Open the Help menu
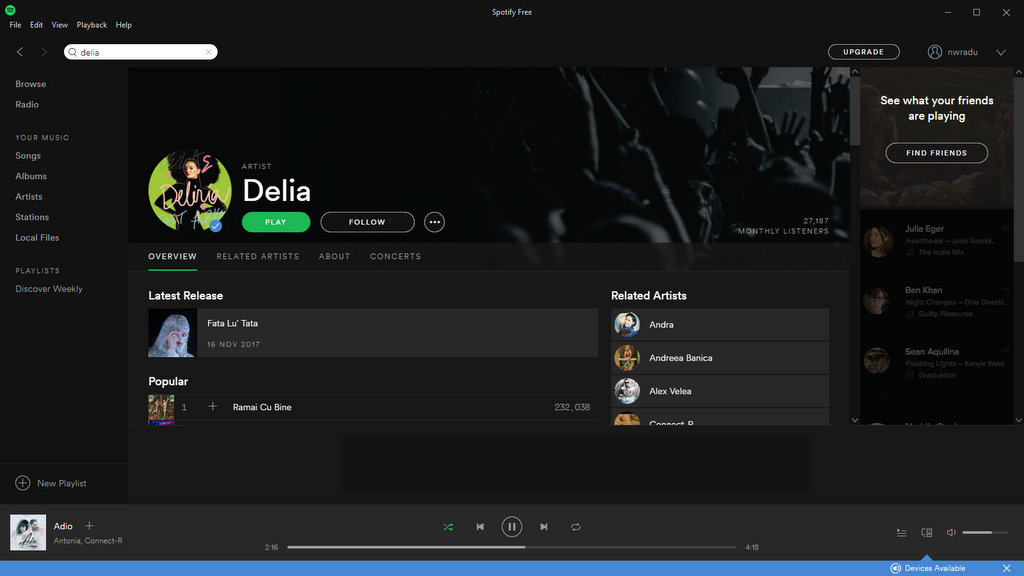Viewport: 1024px width, 576px height. [123, 25]
